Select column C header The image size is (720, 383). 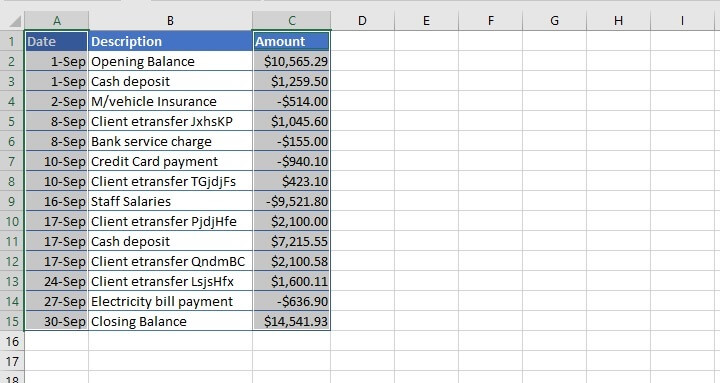[292, 21]
